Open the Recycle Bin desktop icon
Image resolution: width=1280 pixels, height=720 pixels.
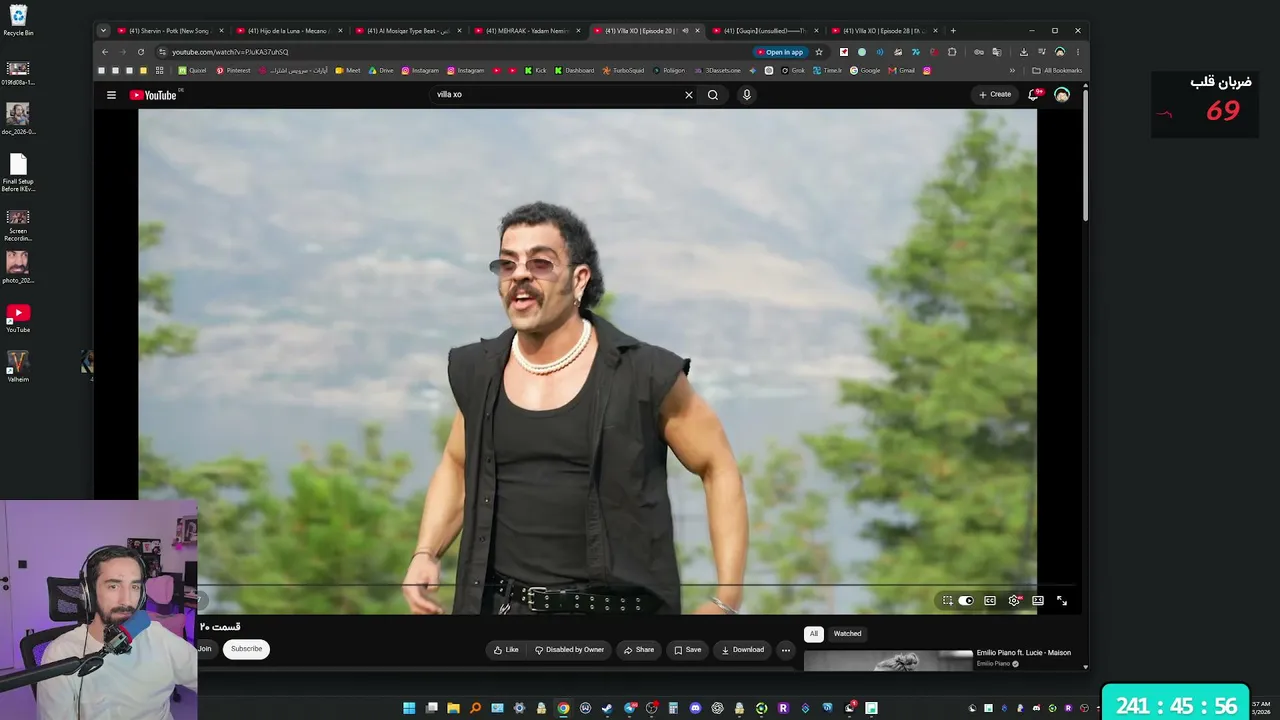(18, 20)
